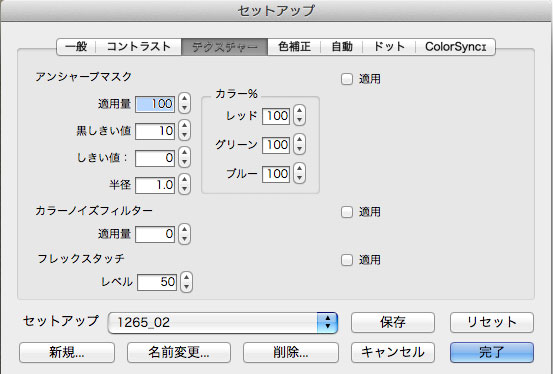Increase フレックスタッチ レベル with up arrow
The width and height of the screenshot is (553, 374).
coord(187,277)
